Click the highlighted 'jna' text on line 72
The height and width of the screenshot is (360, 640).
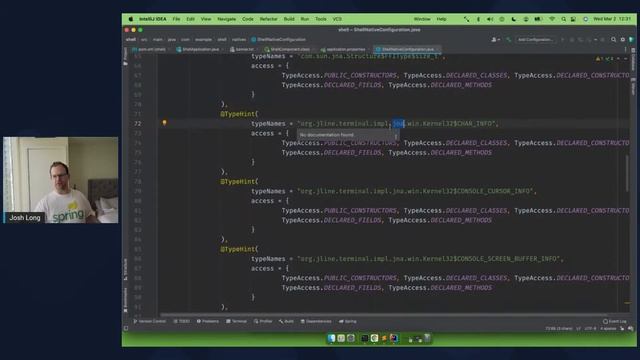click(398, 123)
